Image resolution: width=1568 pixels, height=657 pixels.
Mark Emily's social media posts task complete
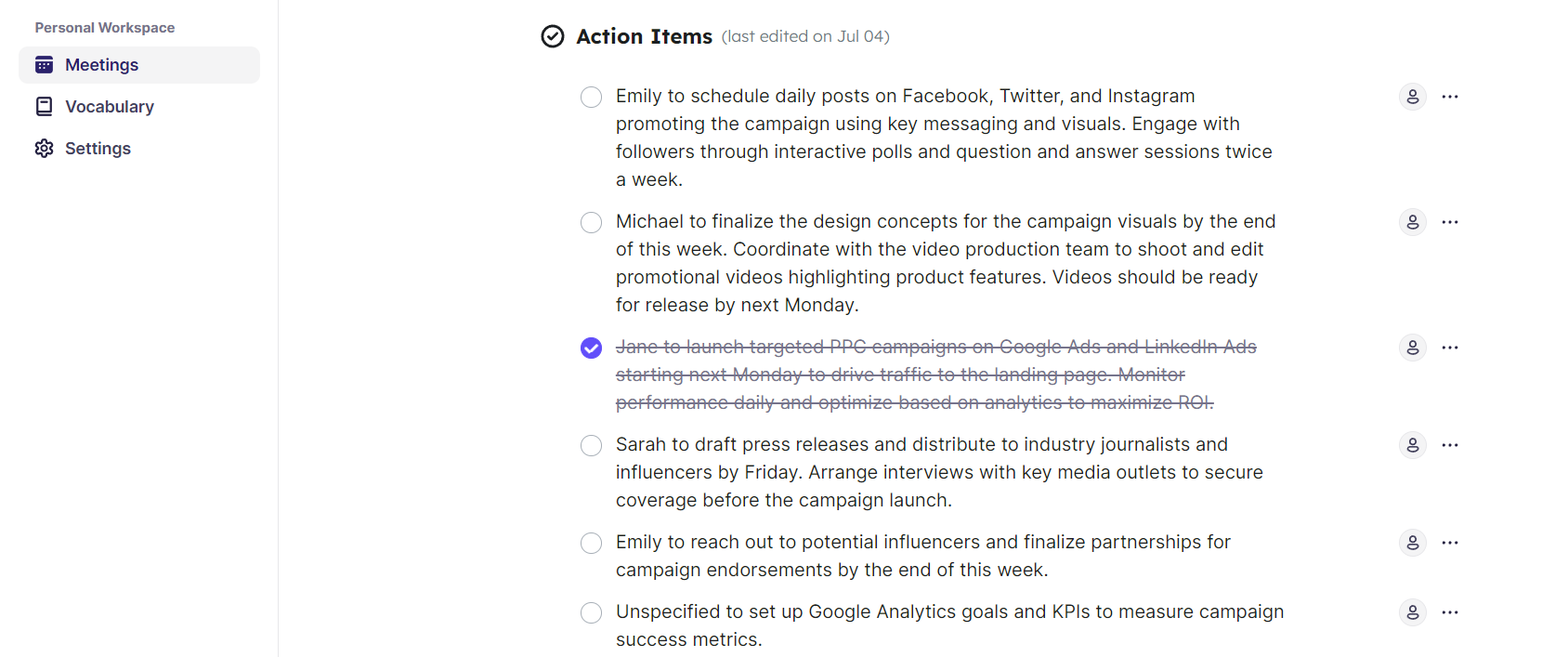click(x=591, y=97)
